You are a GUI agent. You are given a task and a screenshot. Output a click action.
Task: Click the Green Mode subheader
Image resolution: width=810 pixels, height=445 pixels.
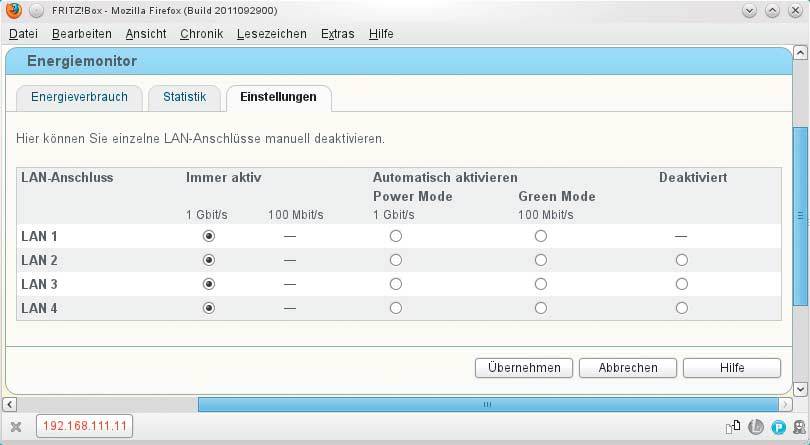[557, 196]
